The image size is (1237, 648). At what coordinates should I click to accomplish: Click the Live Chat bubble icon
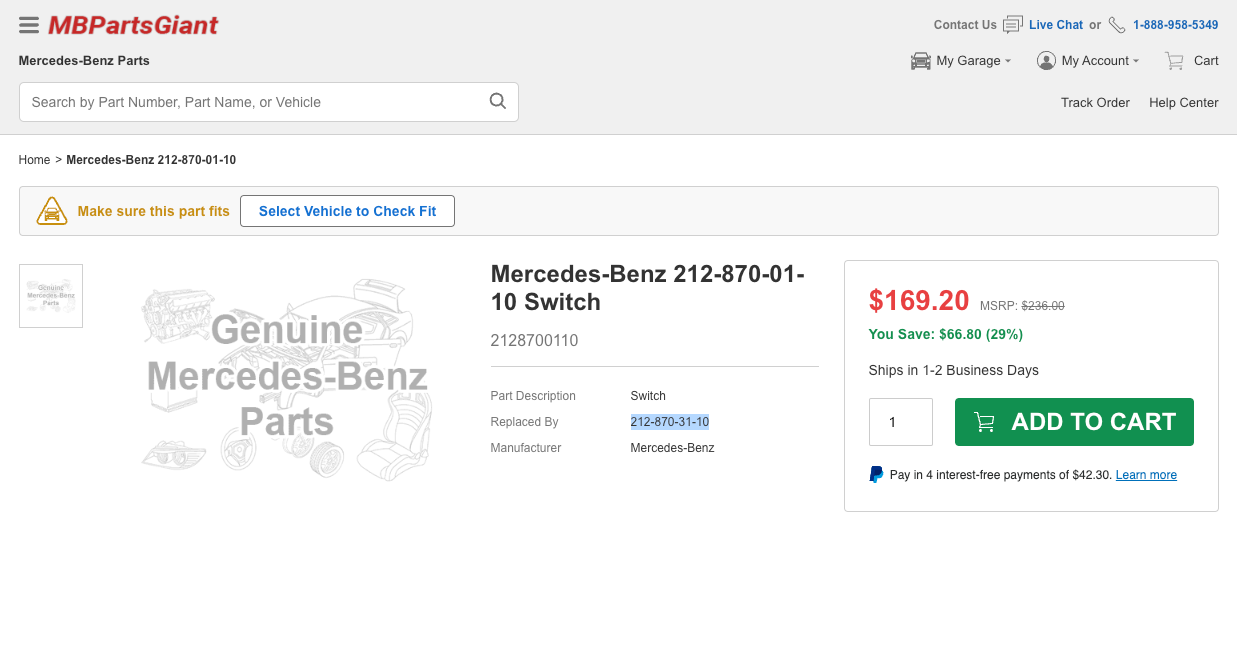tap(1013, 25)
